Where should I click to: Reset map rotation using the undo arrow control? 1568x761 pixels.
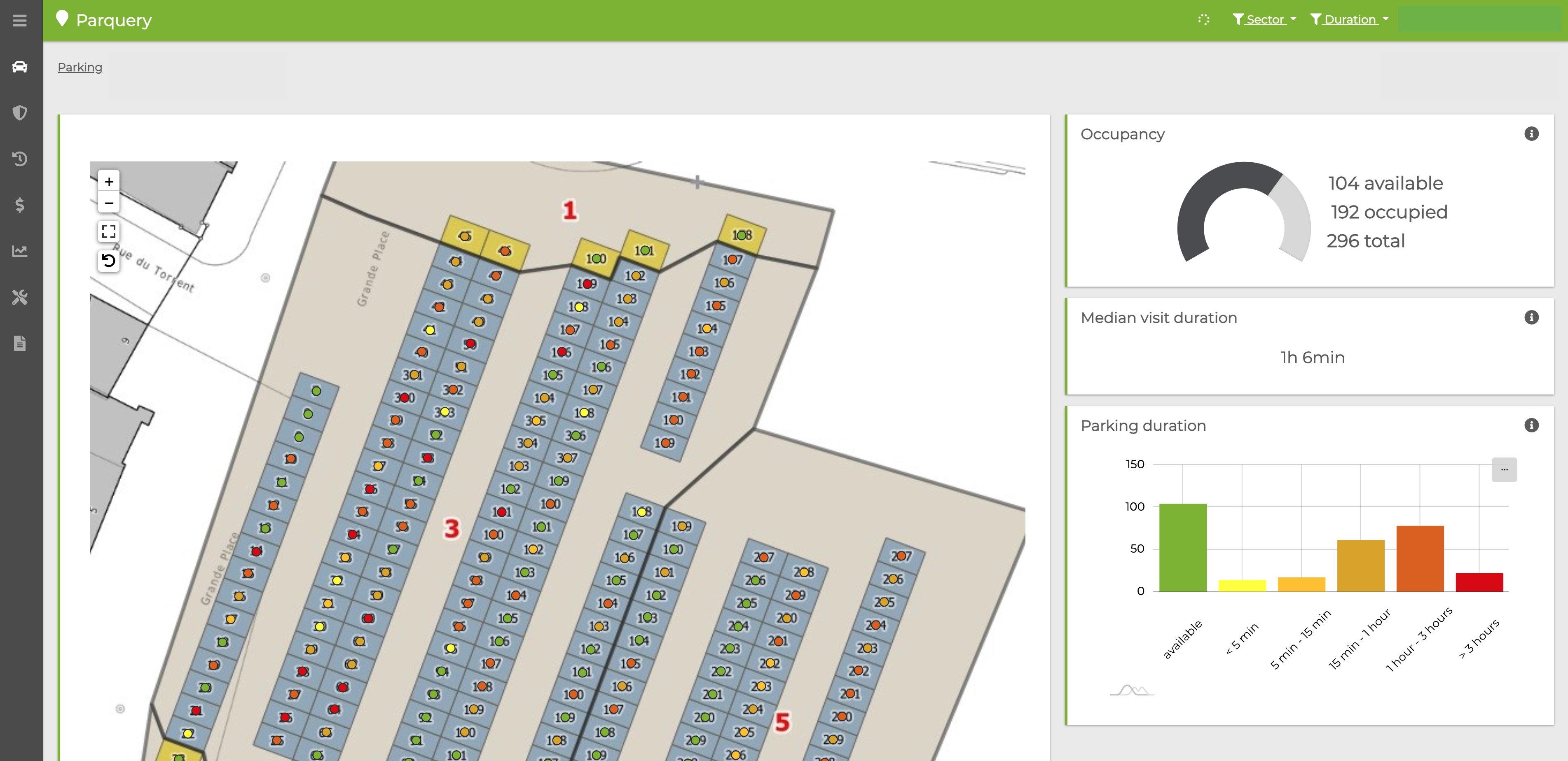pos(109,260)
